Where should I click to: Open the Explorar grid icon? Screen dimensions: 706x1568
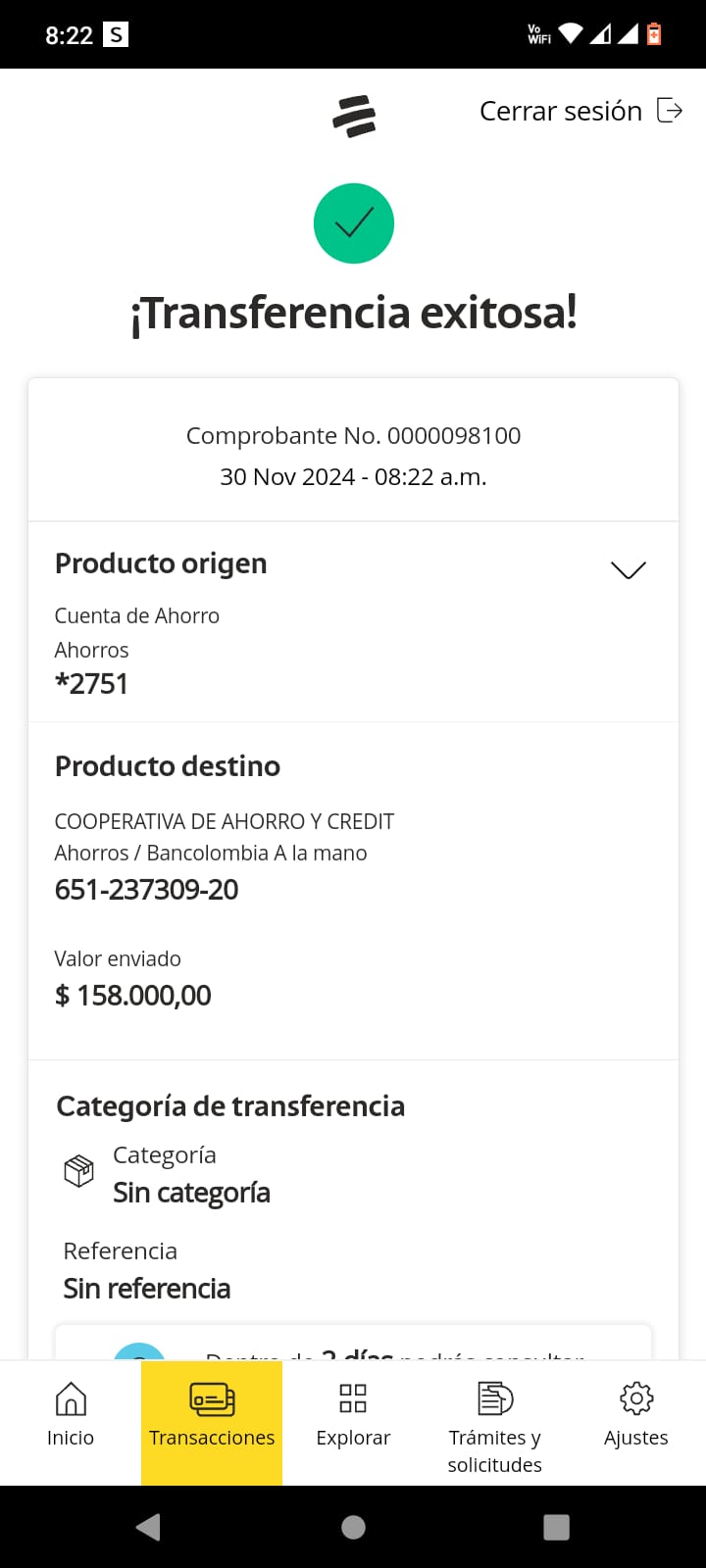(353, 1398)
